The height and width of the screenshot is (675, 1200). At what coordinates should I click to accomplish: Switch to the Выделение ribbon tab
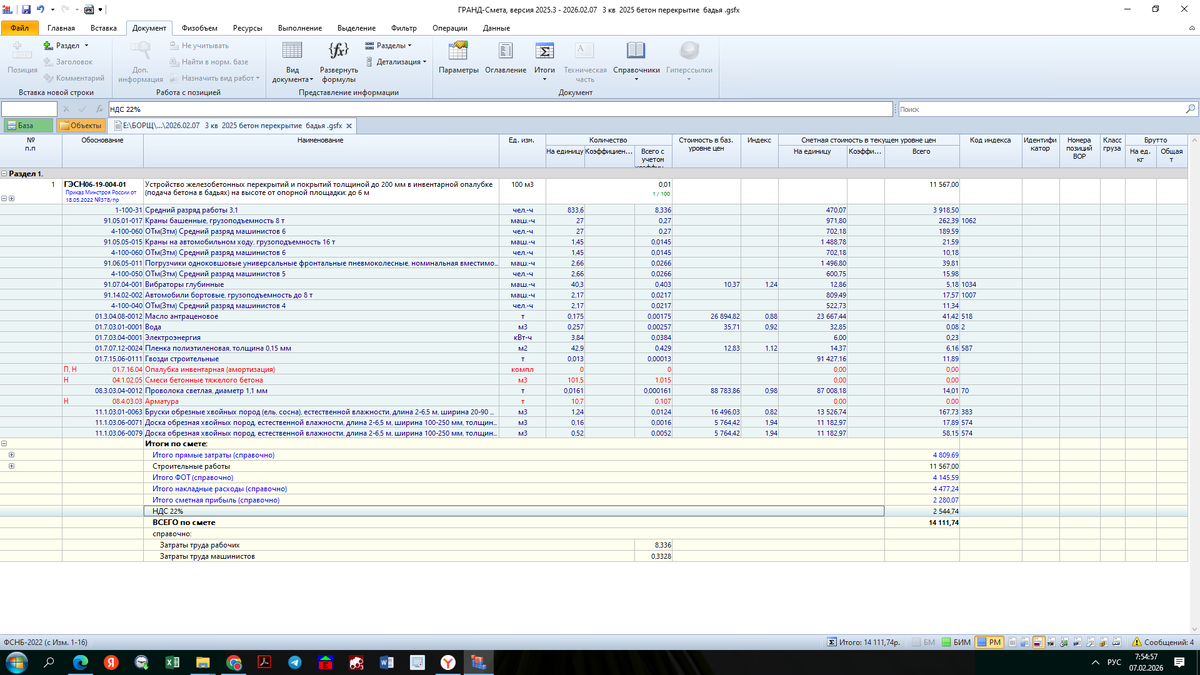[x=357, y=28]
